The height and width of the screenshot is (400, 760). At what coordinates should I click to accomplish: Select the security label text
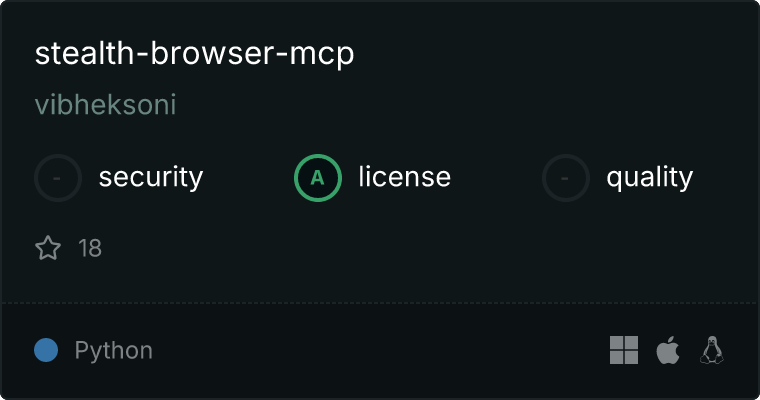pos(151,177)
